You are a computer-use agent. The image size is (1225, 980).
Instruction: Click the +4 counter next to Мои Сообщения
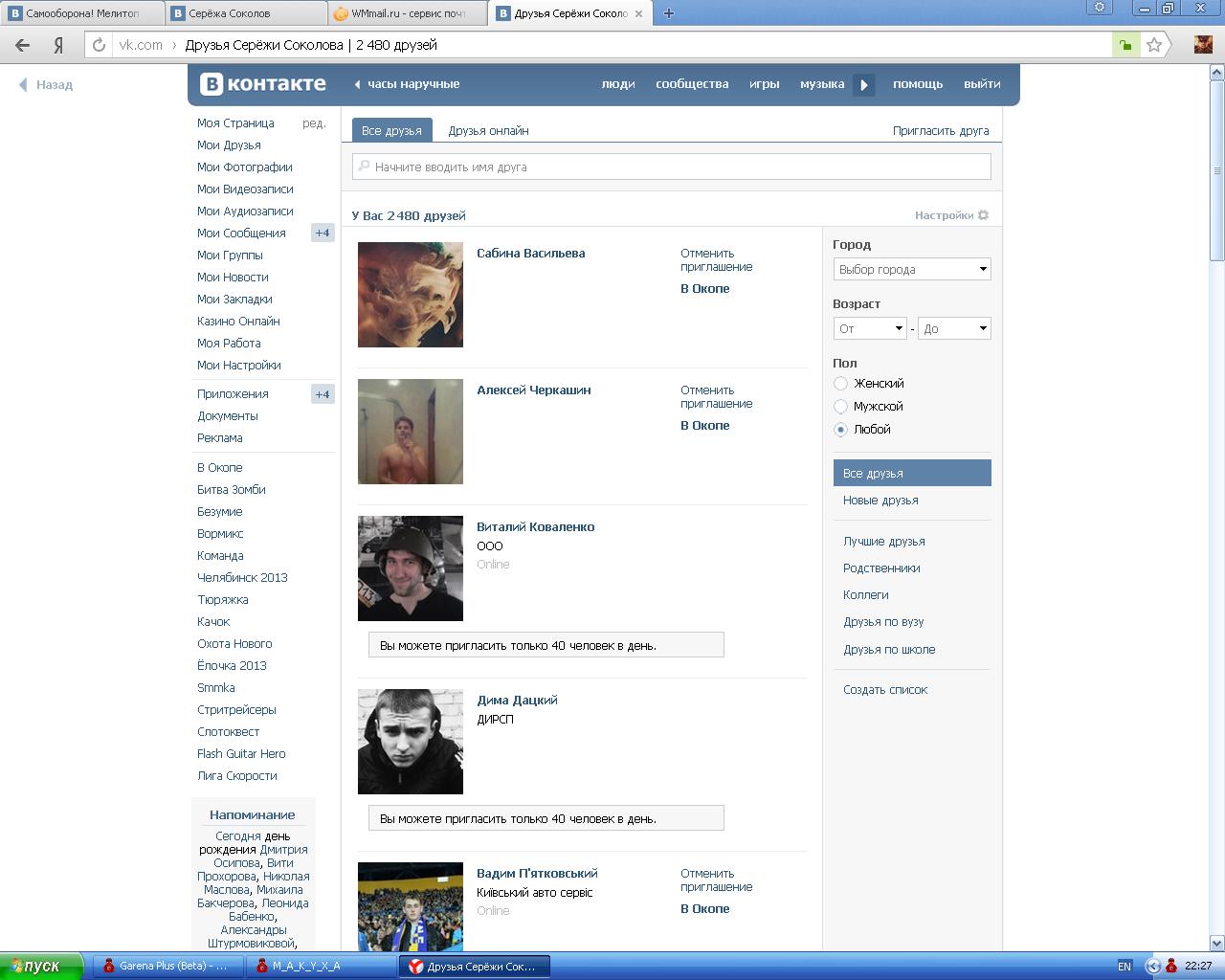pos(323,234)
